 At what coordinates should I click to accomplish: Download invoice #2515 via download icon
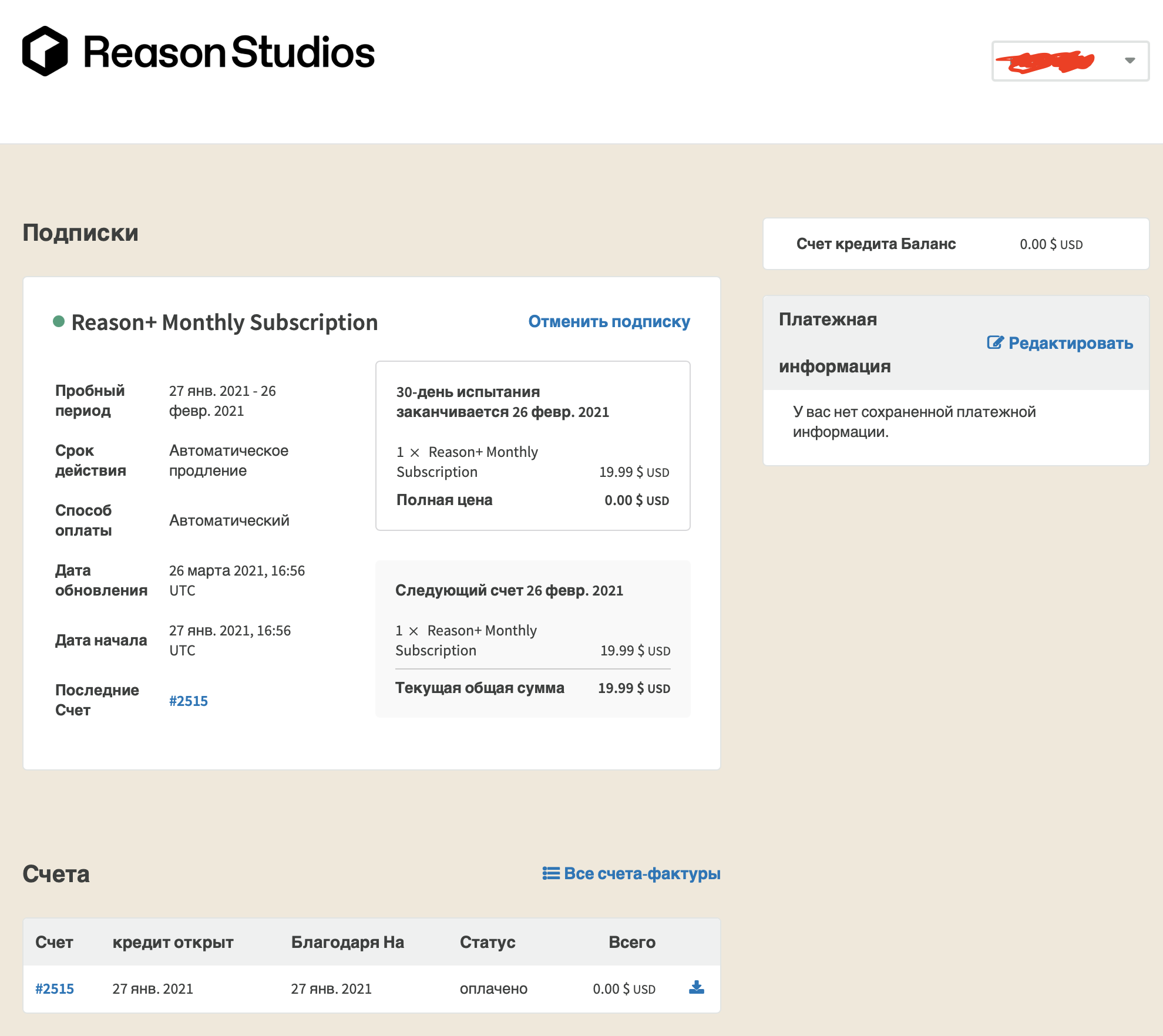pyautogui.click(x=697, y=987)
